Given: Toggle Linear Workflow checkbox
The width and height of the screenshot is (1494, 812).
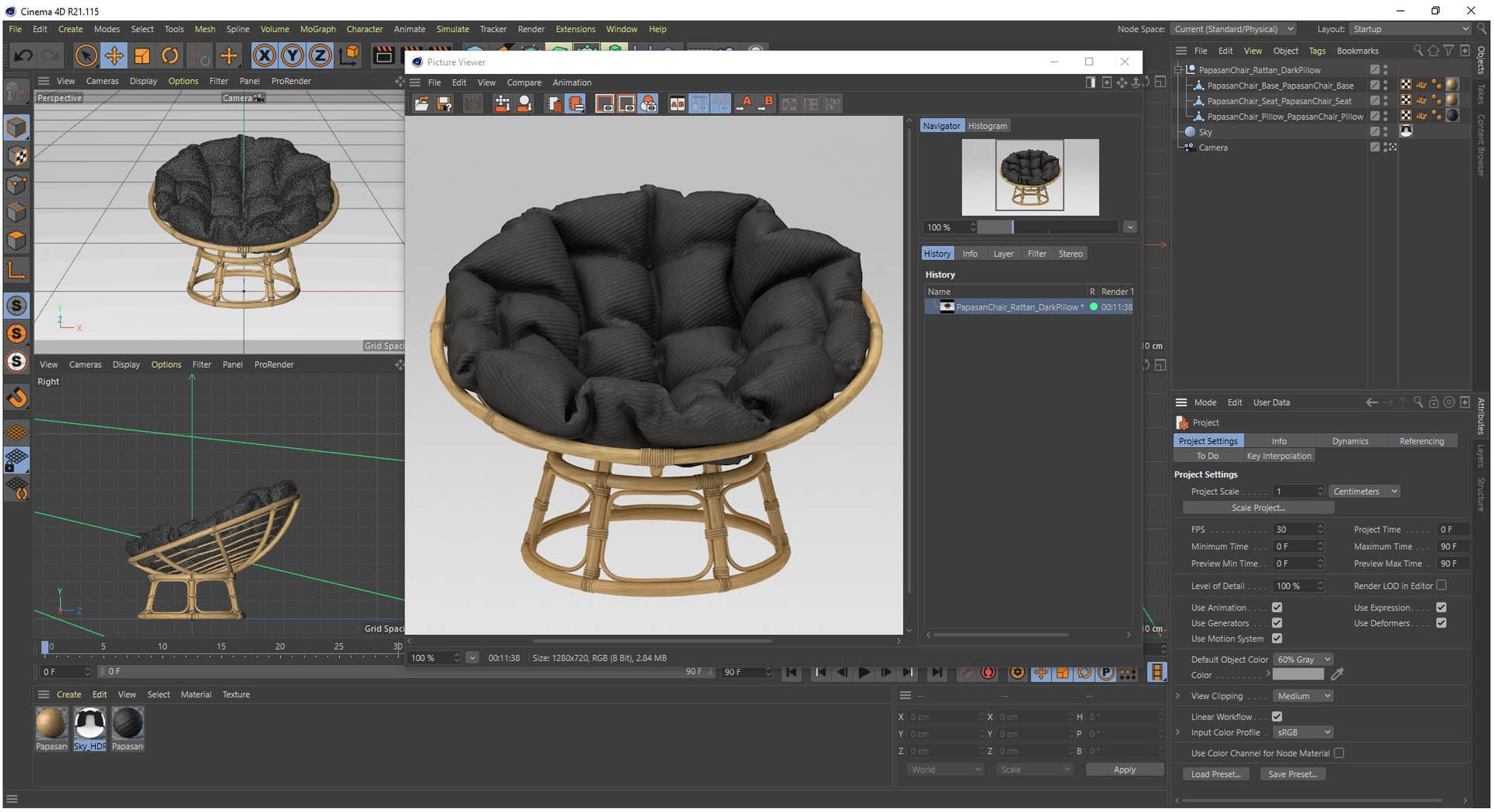Looking at the screenshot, I should pyautogui.click(x=1277, y=716).
